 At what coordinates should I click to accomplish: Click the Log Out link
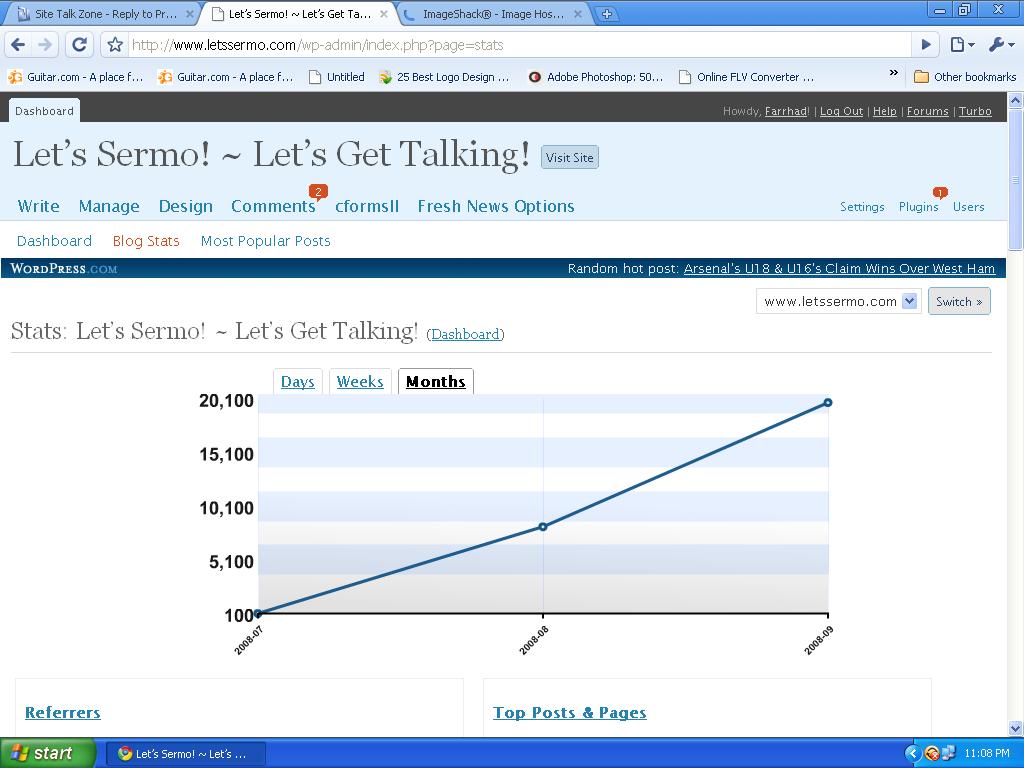click(841, 111)
